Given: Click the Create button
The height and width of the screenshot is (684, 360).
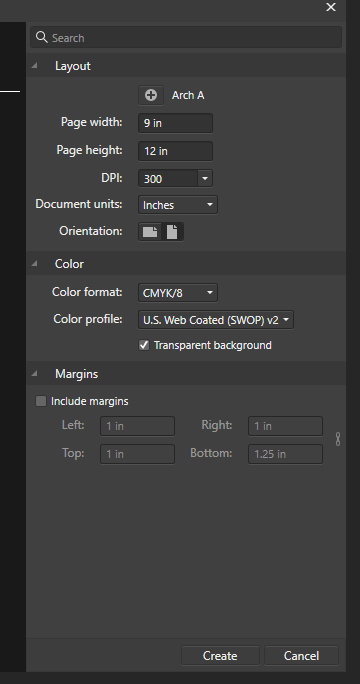Looking at the screenshot, I should [220, 656].
